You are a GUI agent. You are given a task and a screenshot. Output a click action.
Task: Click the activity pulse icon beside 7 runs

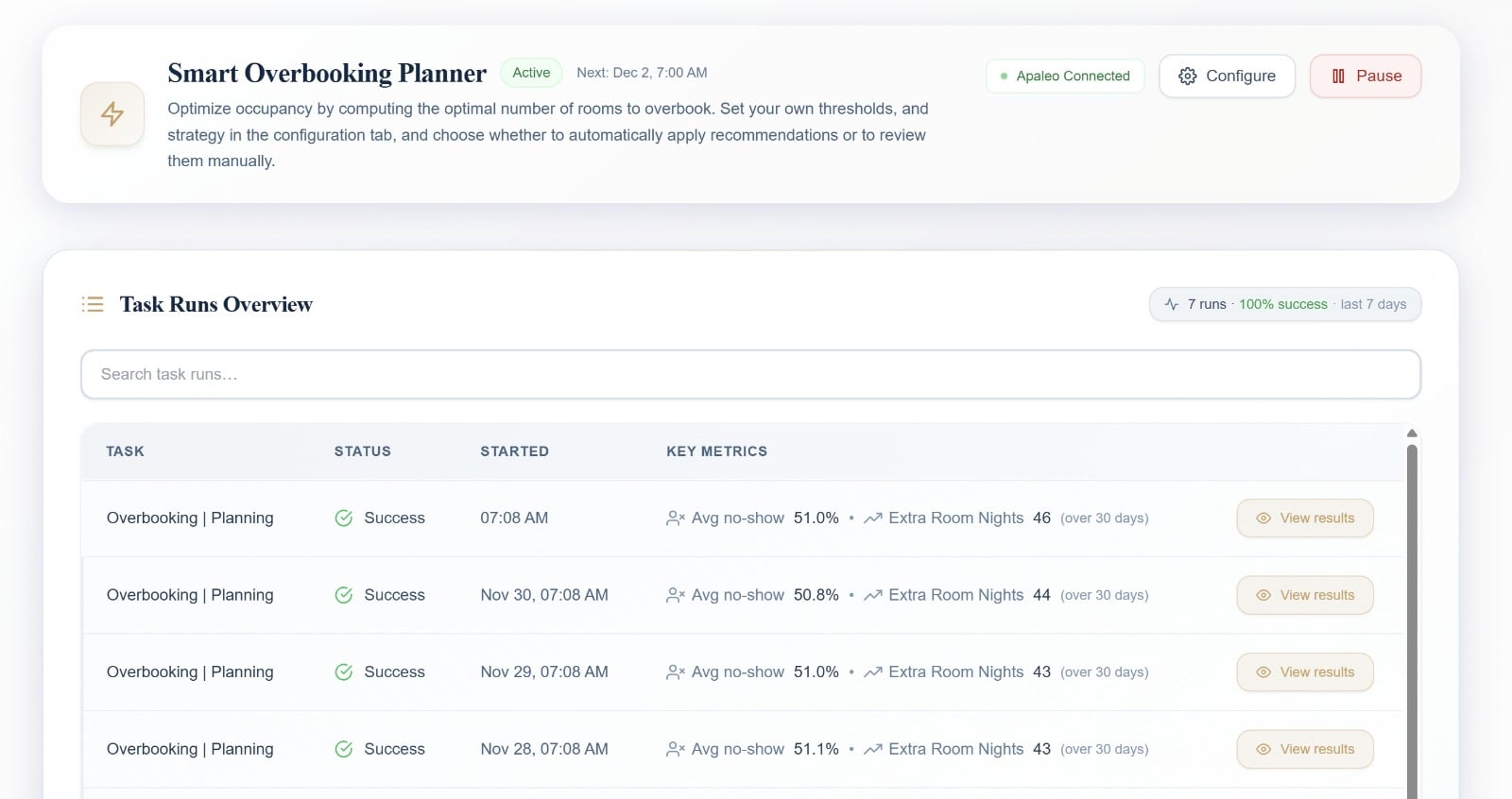coord(1172,304)
